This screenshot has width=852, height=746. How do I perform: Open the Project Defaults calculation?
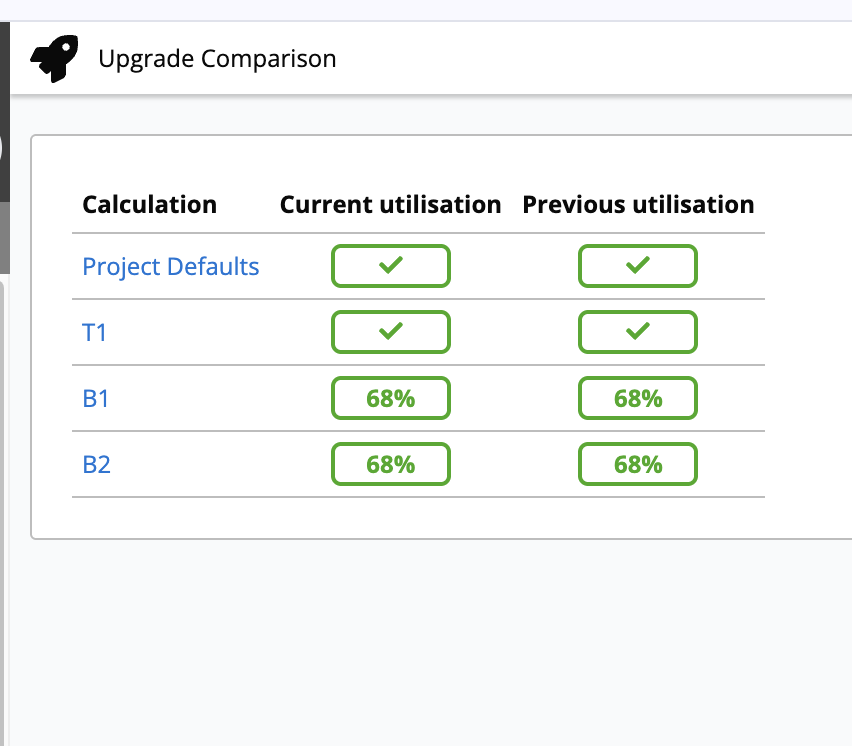(x=170, y=266)
